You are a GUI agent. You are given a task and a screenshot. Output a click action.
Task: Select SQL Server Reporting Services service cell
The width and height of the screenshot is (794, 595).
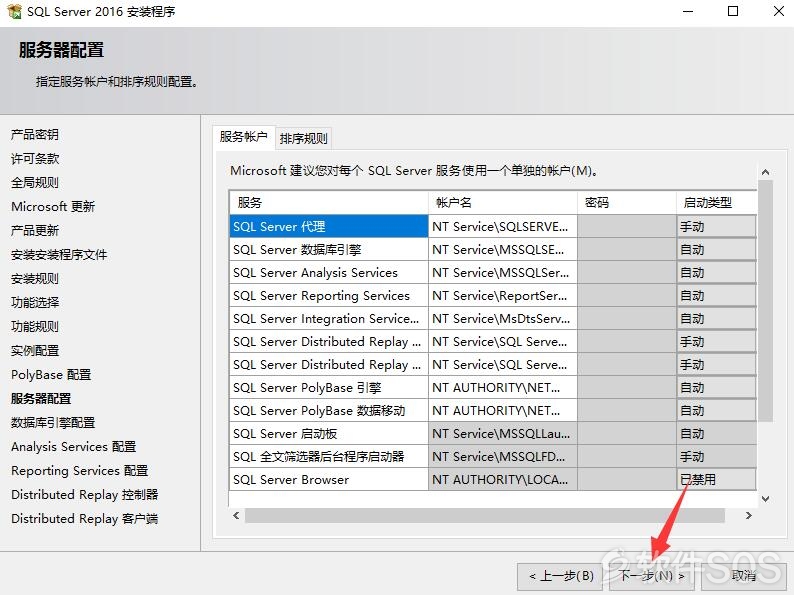(329, 296)
